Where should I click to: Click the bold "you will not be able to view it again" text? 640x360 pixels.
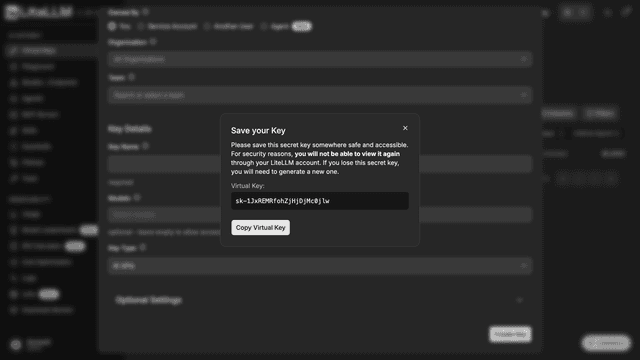(x=347, y=154)
